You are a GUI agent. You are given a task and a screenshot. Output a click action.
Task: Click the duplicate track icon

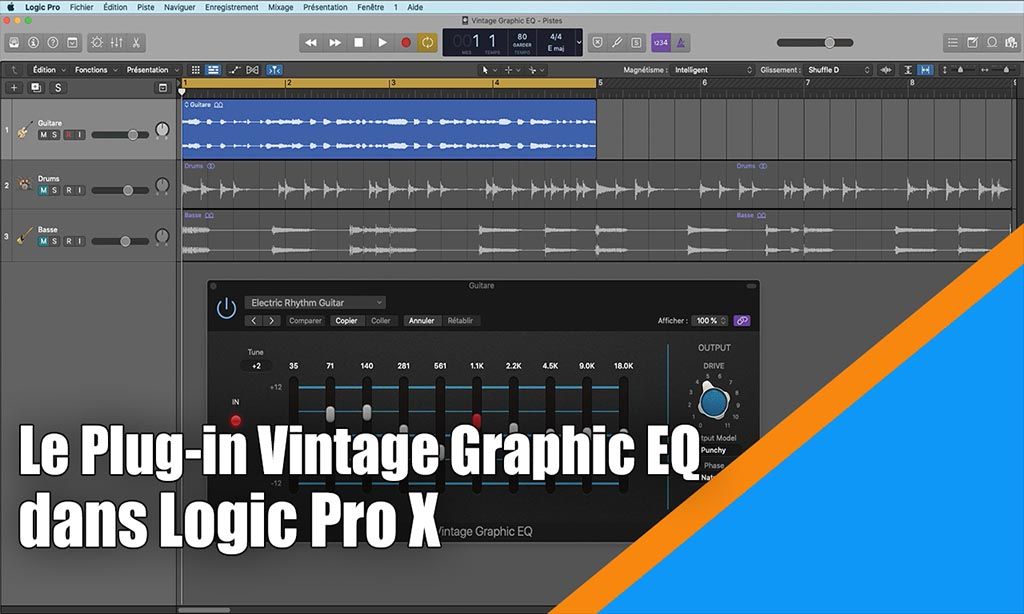click(x=36, y=88)
